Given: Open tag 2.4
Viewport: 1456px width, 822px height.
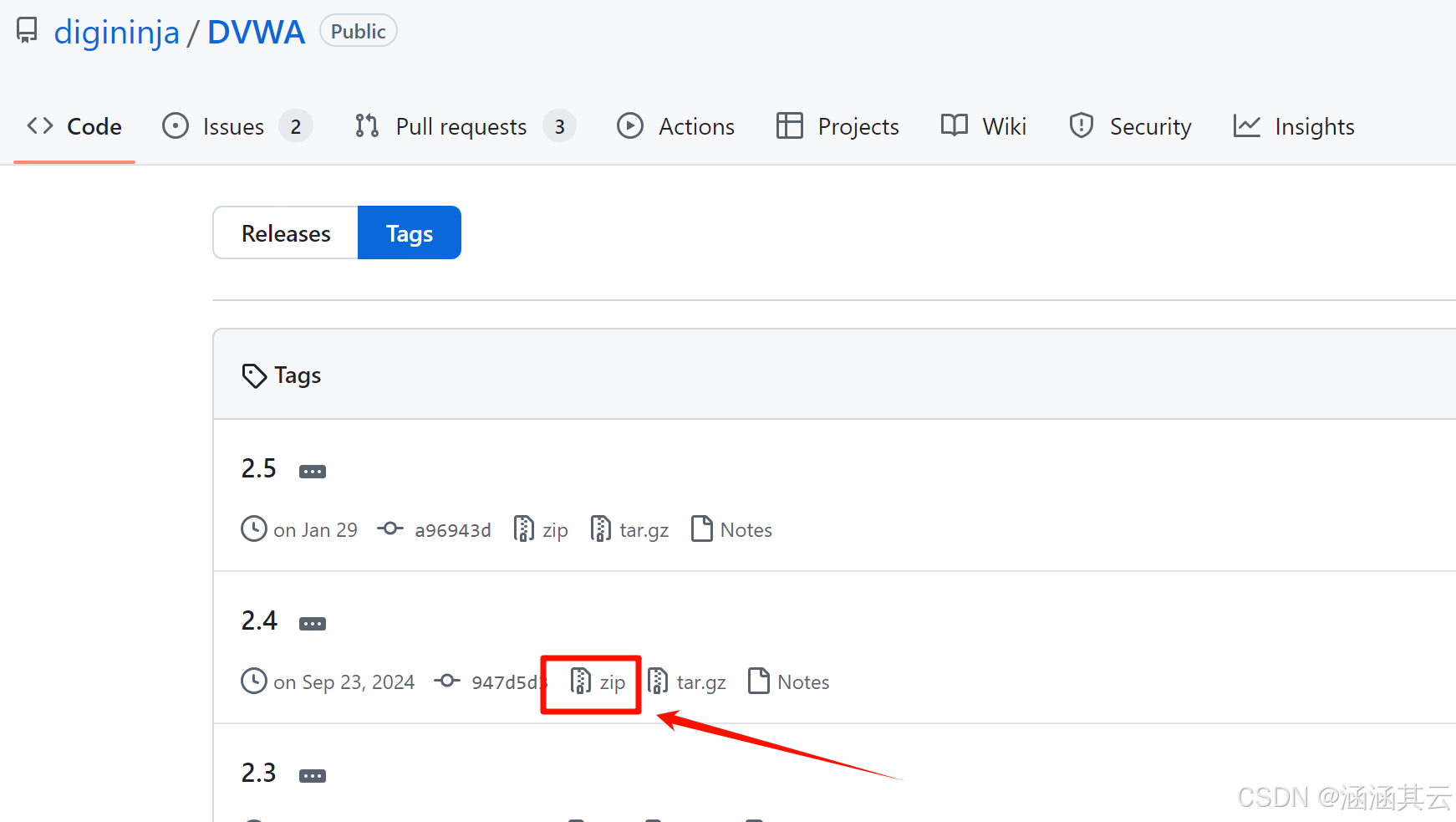Looking at the screenshot, I should [259, 620].
